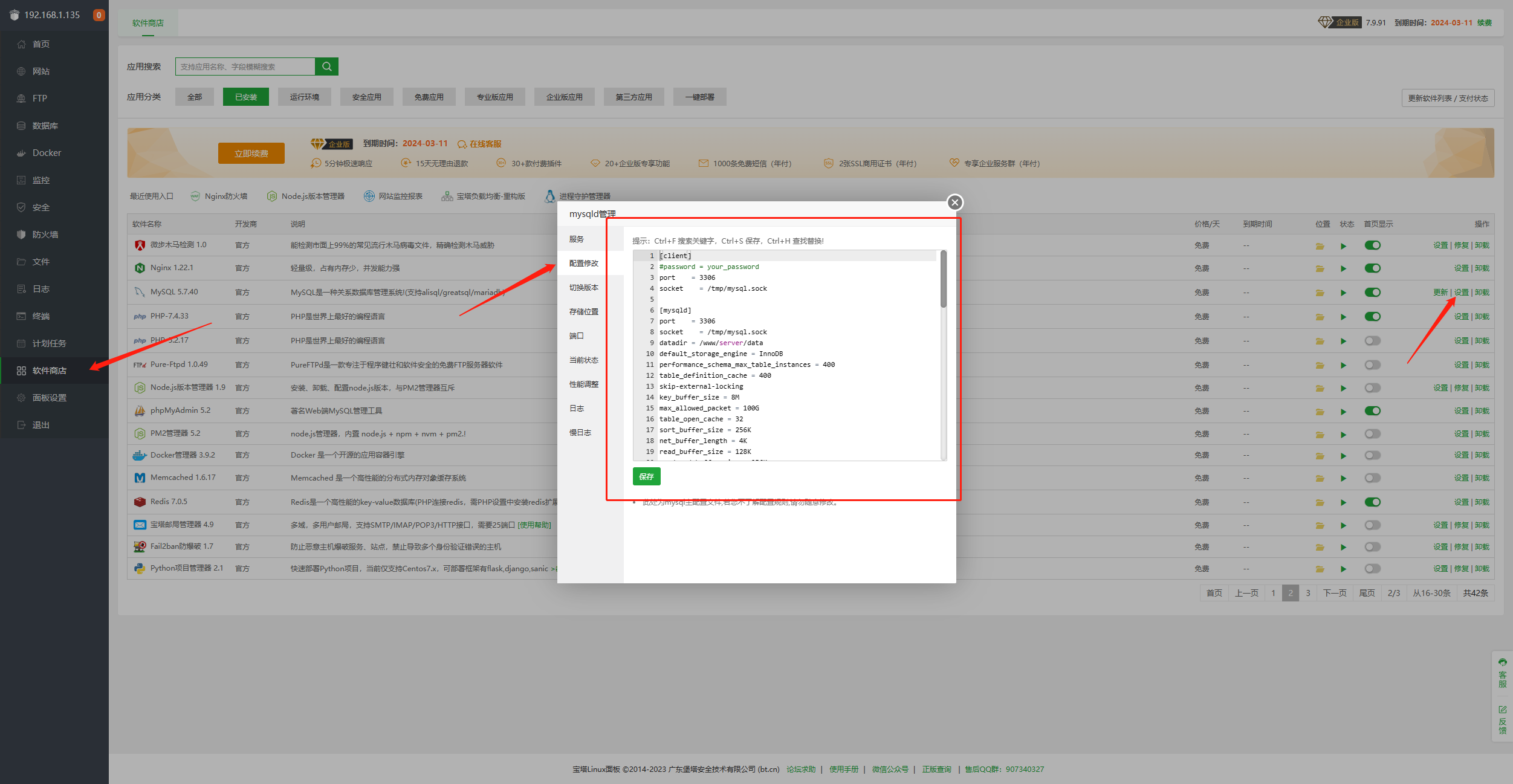Click the 进程守护管理器 recent shortcut
The image size is (1513, 784).
pyautogui.click(x=578, y=196)
